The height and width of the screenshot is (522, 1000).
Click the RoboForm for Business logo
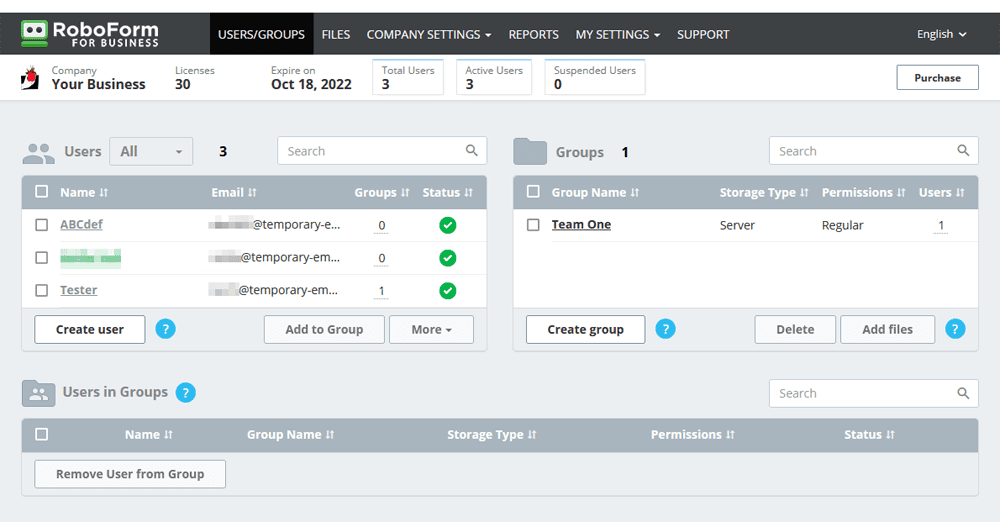pos(89,34)
